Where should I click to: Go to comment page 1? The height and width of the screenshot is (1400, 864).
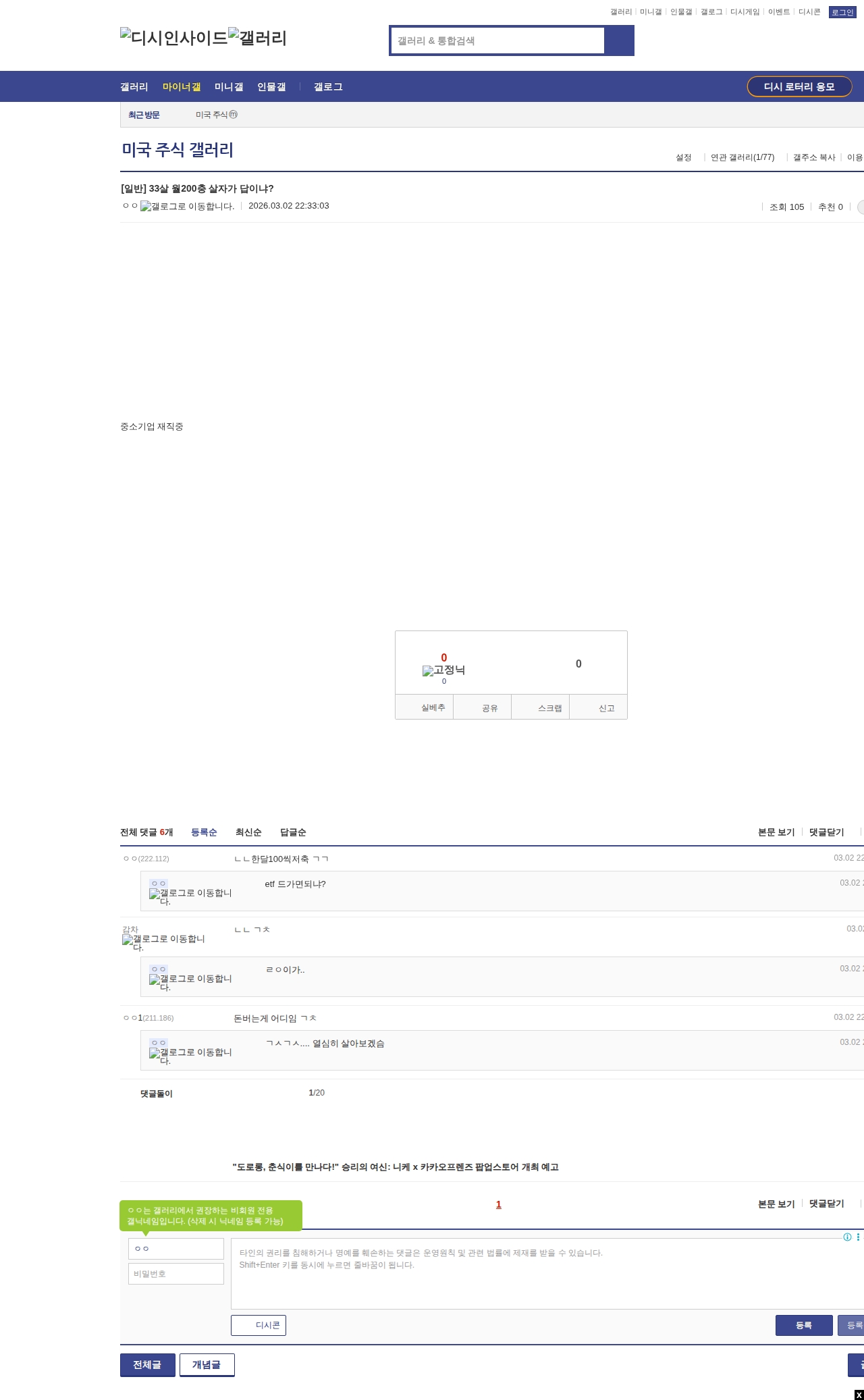(499, 1204)
